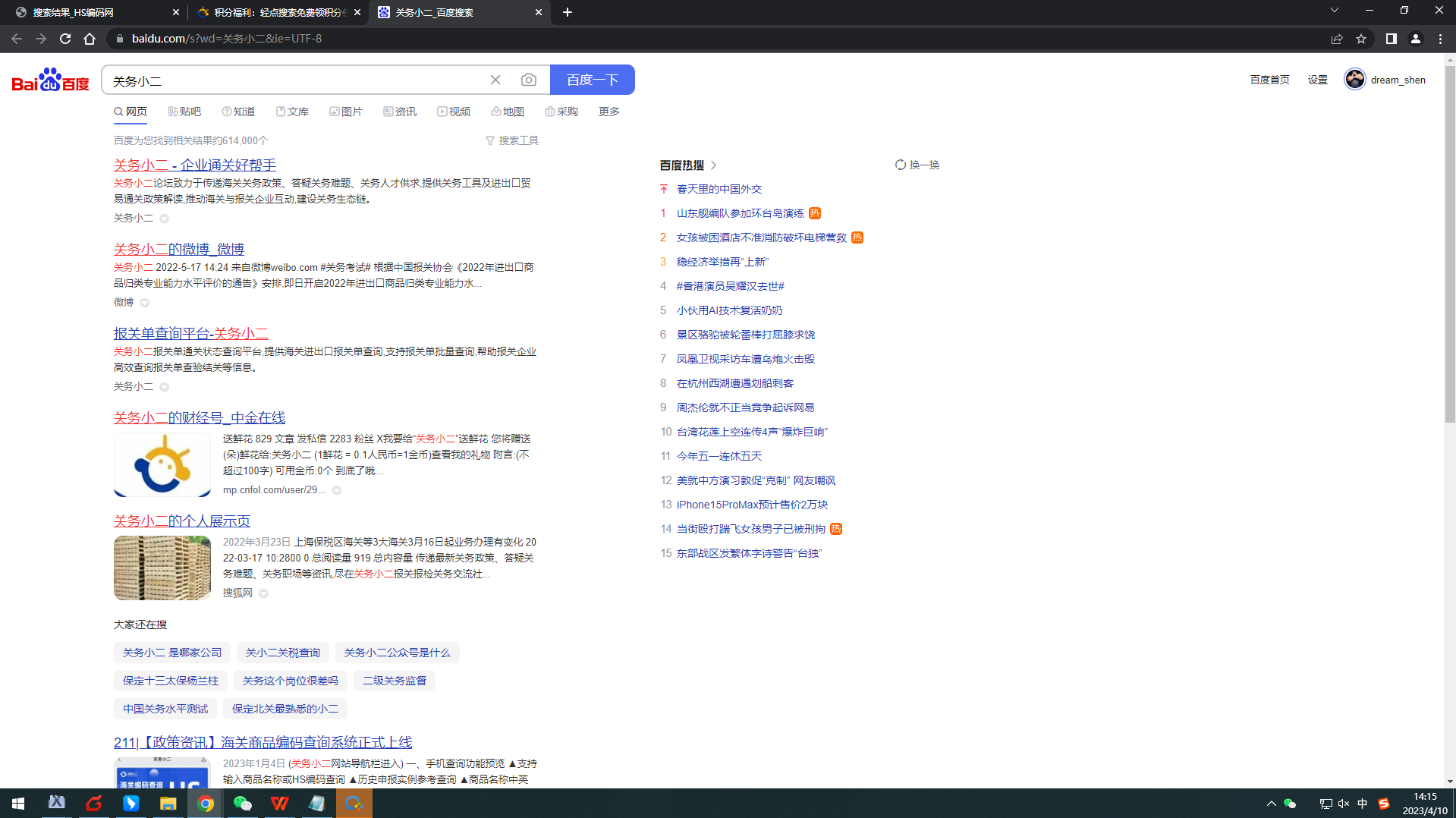
Task: Click the icon next to 搜狐网 source
Action: pyautogui.click(x=264, y=593)
